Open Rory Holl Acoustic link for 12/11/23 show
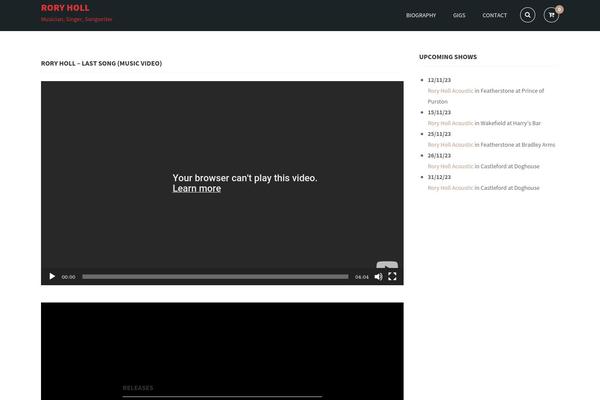The width and height of the screenshot is (600, 400). [450, 91]
